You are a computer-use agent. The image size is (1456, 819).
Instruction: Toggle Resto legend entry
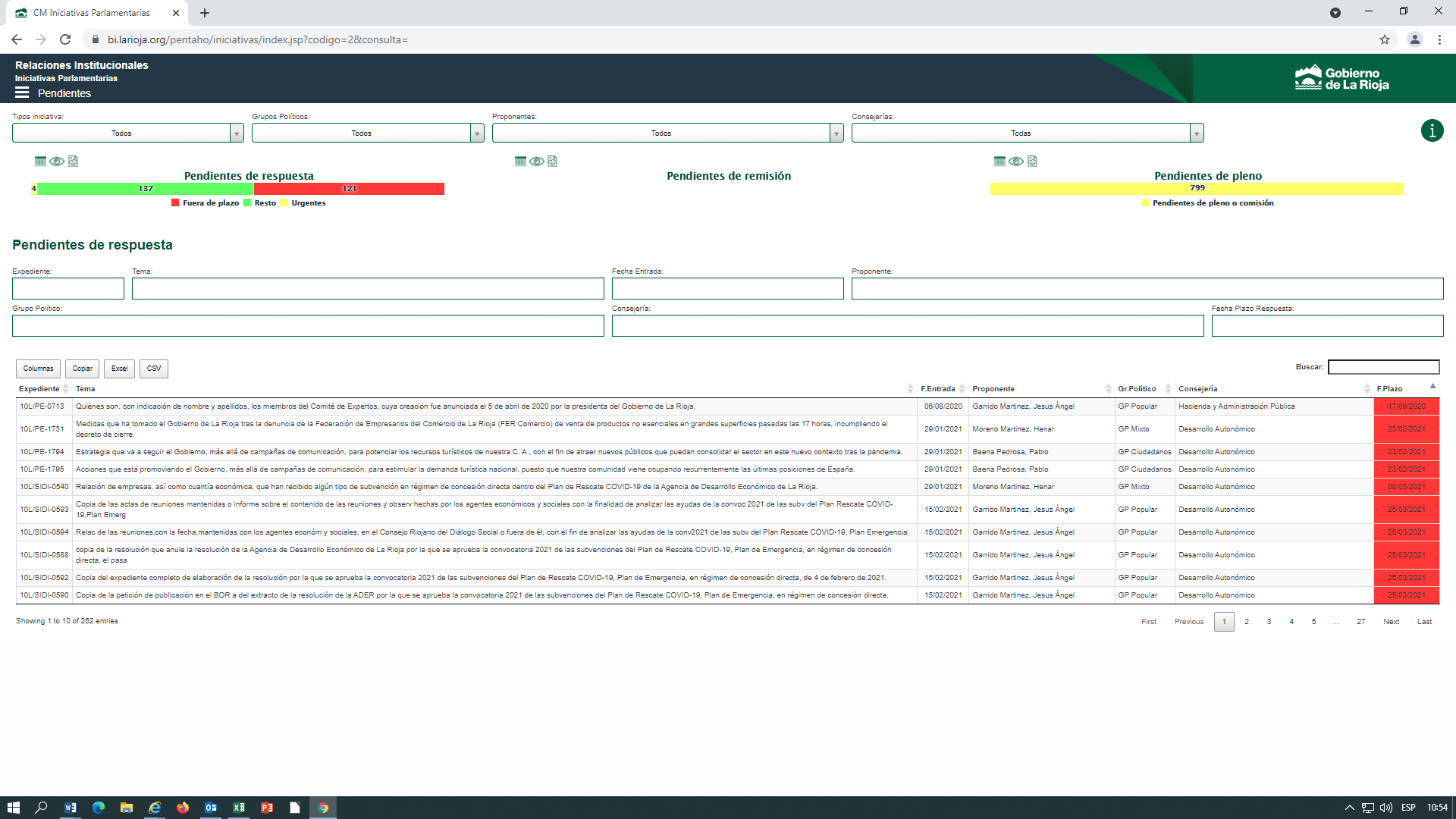click(260, 203)
